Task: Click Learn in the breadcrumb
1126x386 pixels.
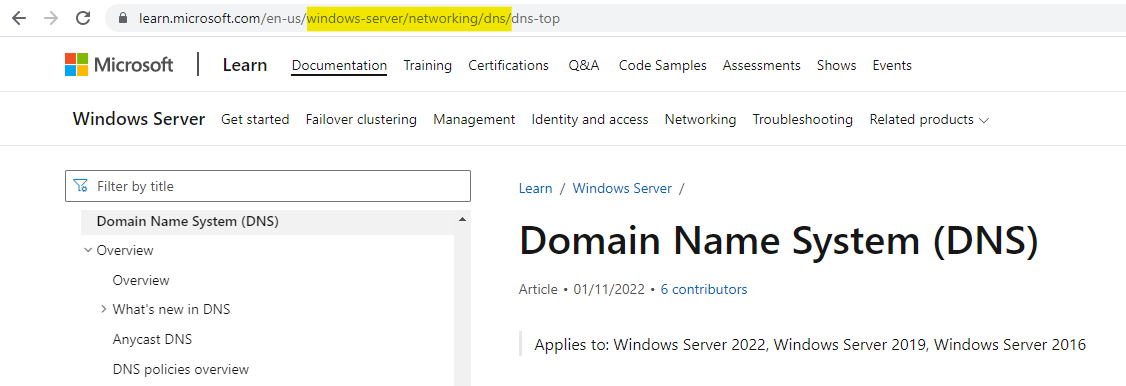Action: 536,189
